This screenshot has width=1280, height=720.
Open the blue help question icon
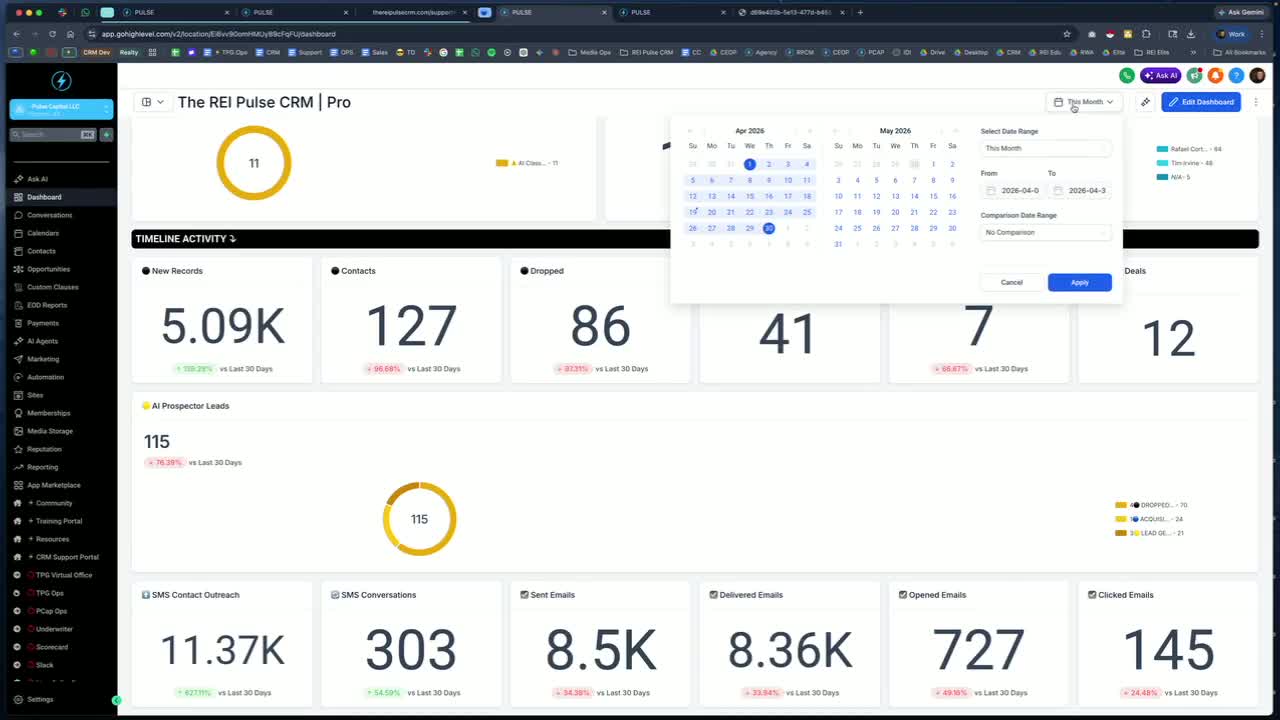pos(1236,75)
